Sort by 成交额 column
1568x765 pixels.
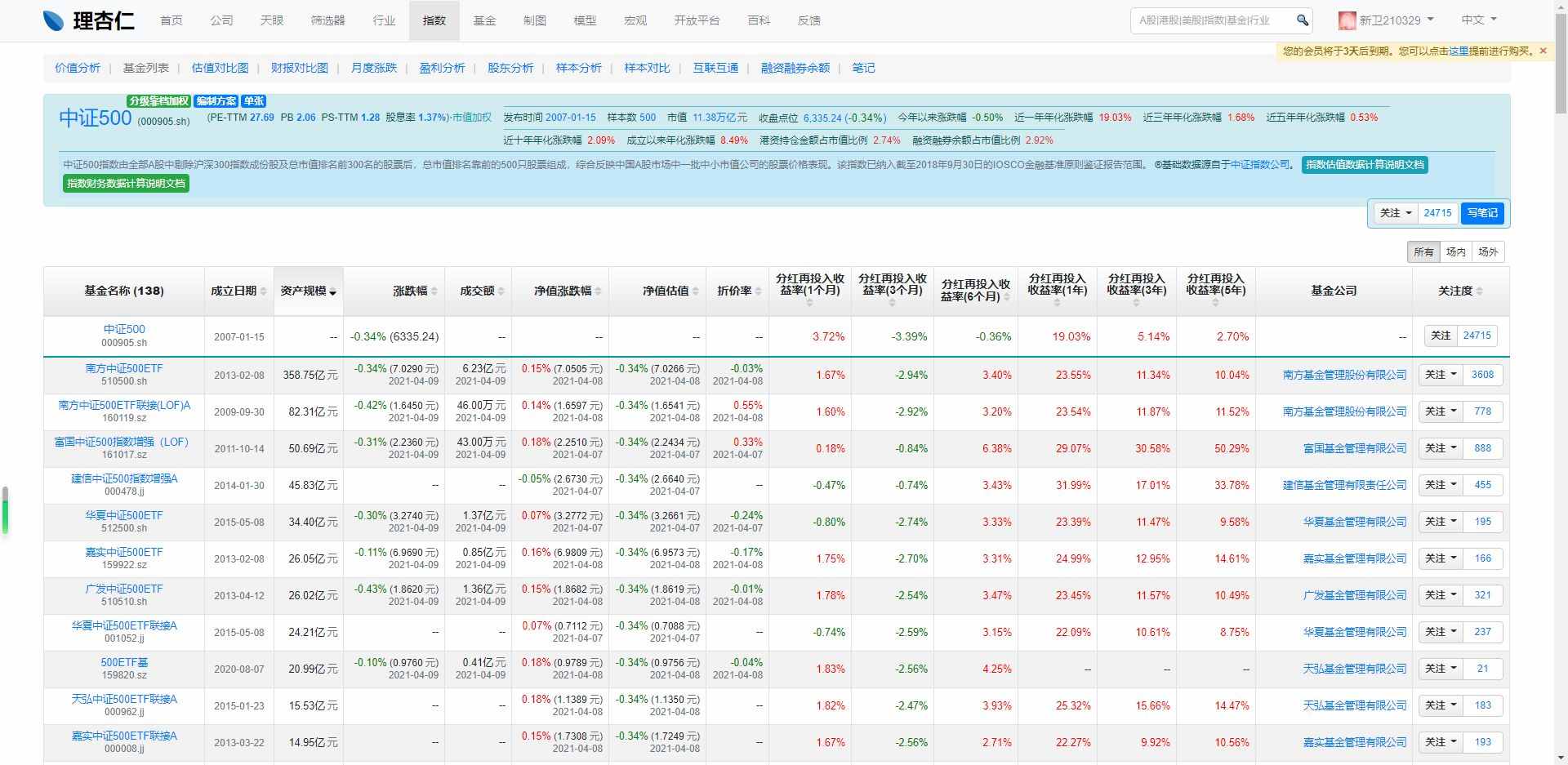click(x=501, y=291)
